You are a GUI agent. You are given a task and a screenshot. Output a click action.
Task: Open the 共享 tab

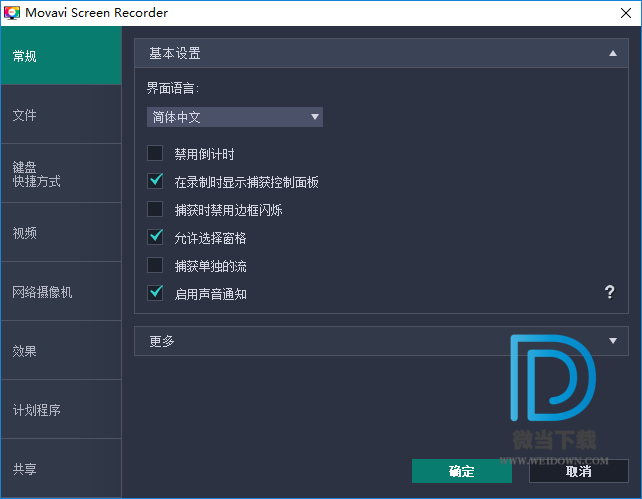[61, 468]
